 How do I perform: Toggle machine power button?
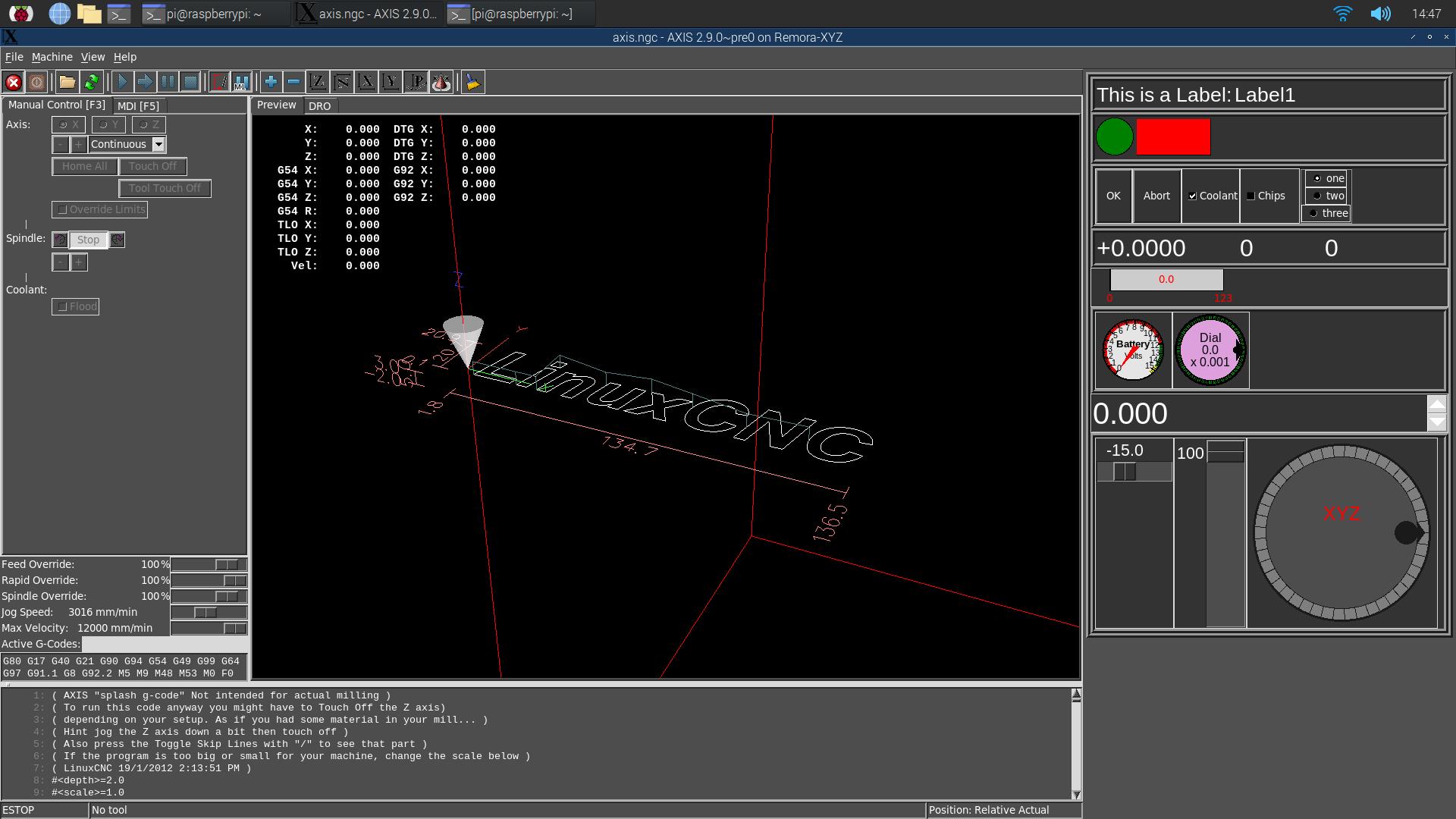36,82
